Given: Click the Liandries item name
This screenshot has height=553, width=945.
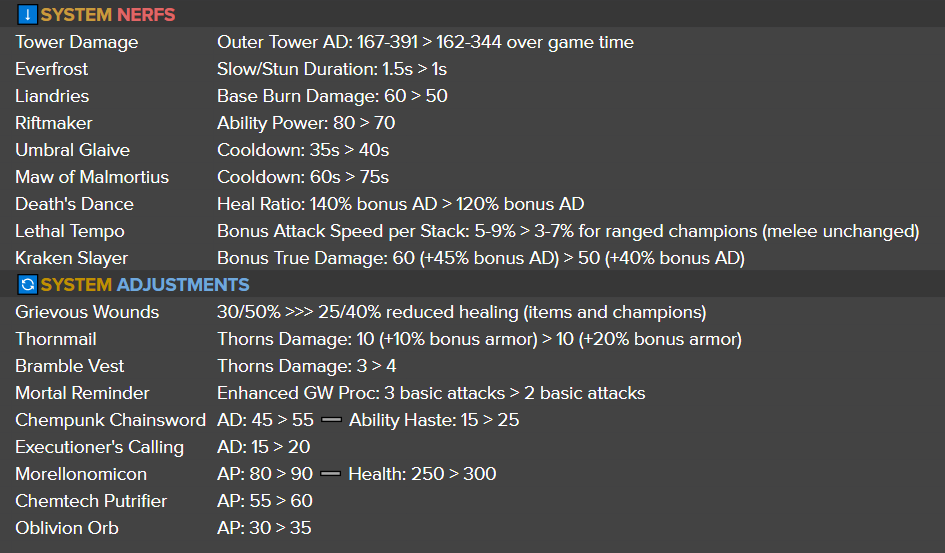Looking at the screenshot, I should tap(52, 96).
